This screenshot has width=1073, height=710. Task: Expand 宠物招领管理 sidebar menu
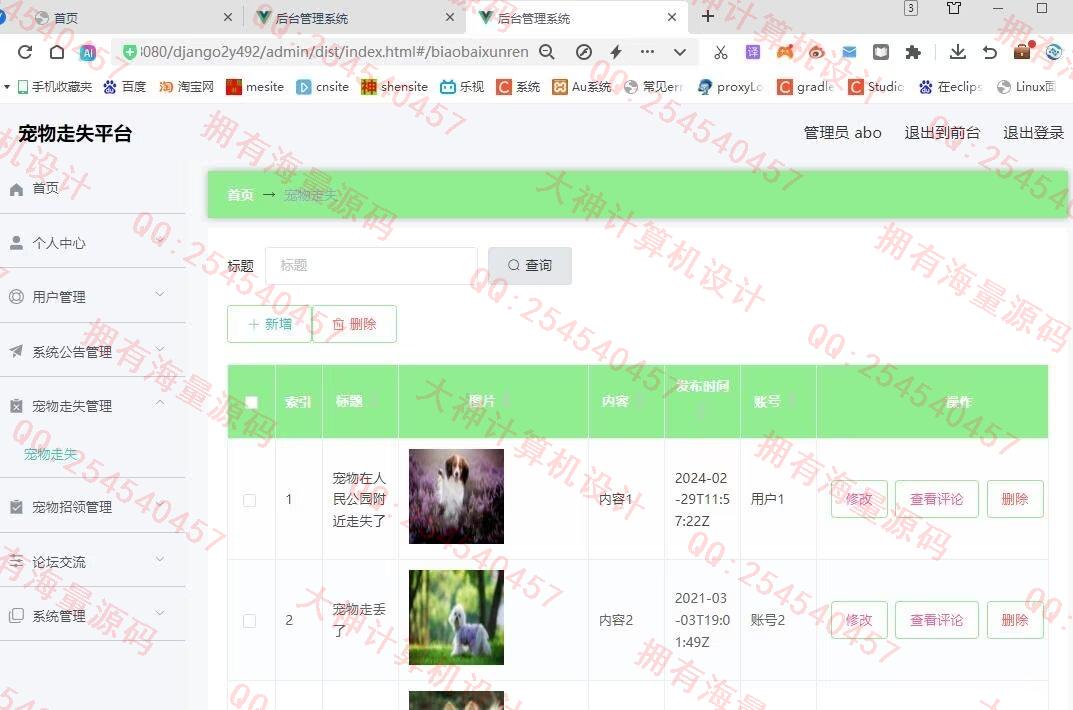point(92,507)
